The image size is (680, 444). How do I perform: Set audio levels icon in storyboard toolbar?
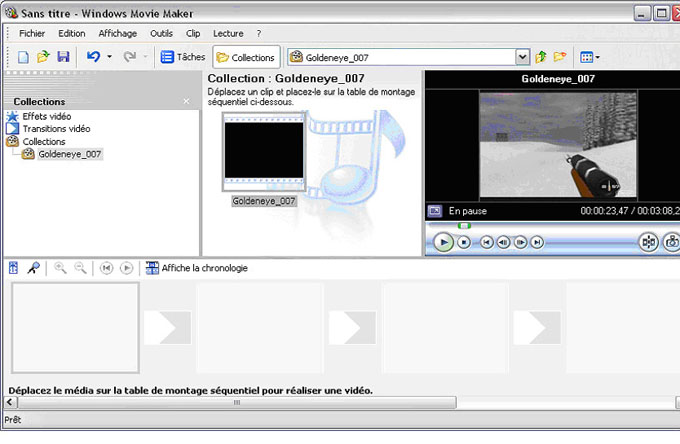pos(13,268)
